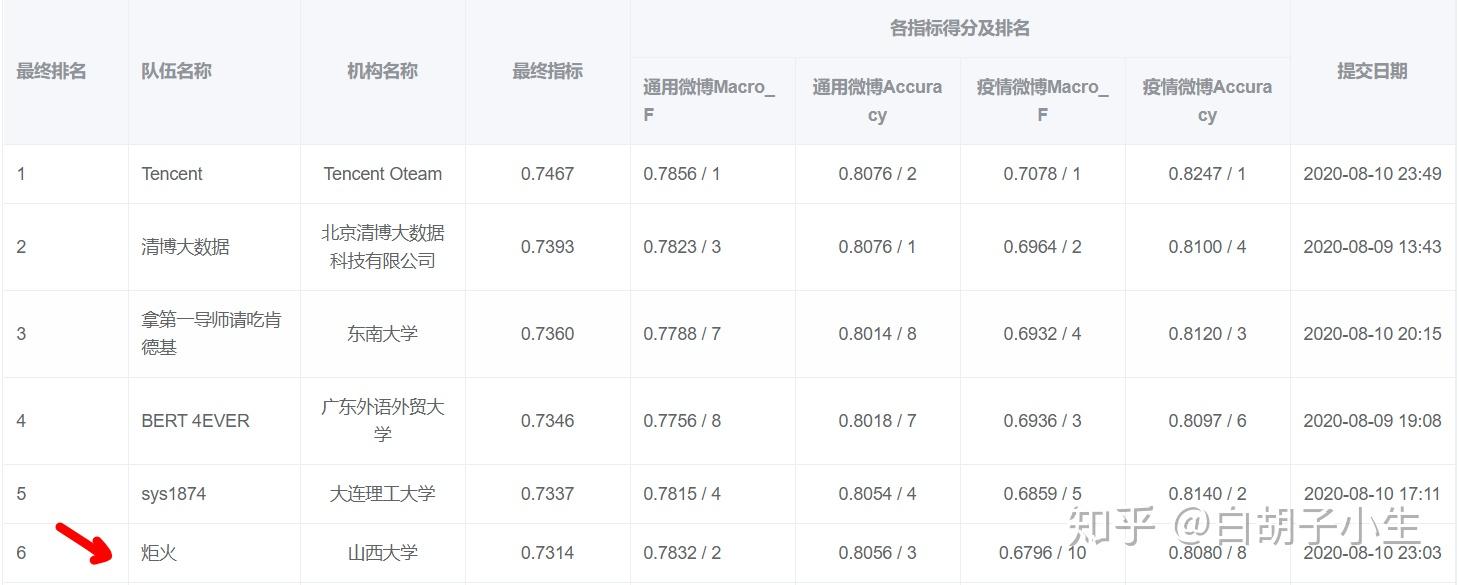Select the BERT 4EVER team entry

click(196, 420)
